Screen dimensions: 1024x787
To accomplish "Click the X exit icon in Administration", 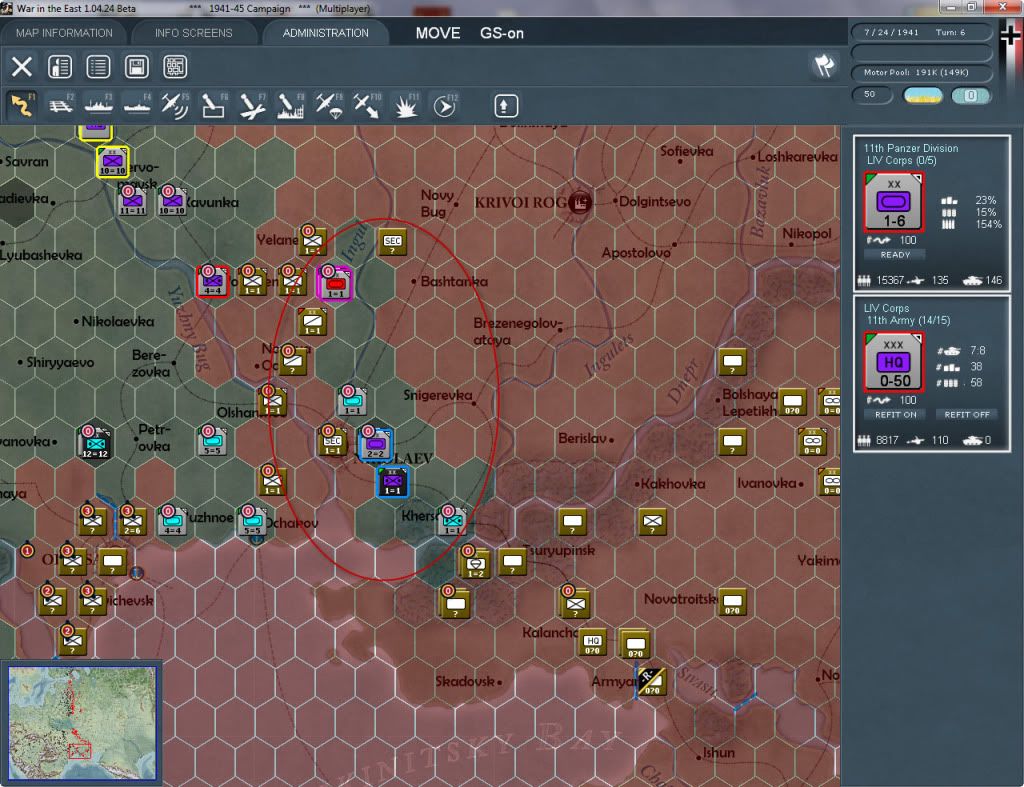I will (x=22, y=67).
